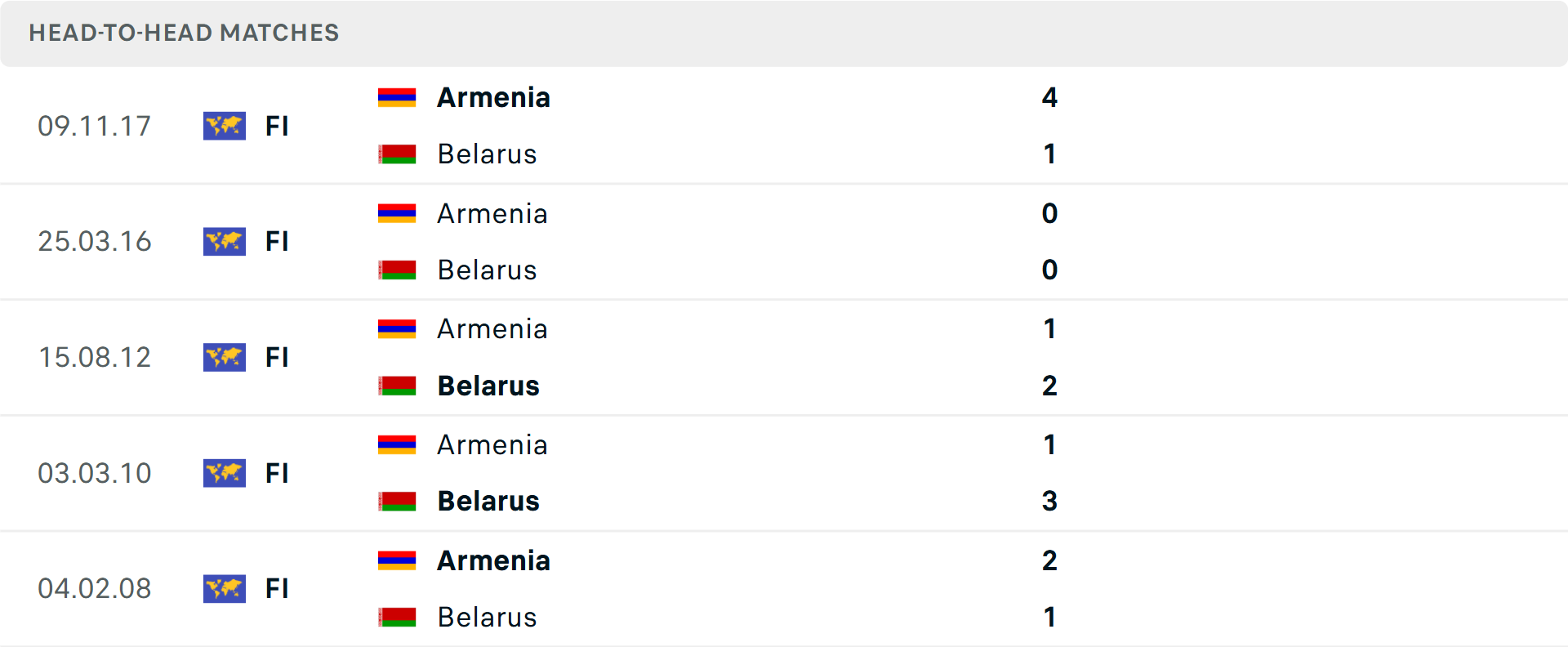Open the bold Belarus link in the 03.03.10 match
Image resolution: width=1568 pixels, height=647 pixels.
click(x=488, y=502)
